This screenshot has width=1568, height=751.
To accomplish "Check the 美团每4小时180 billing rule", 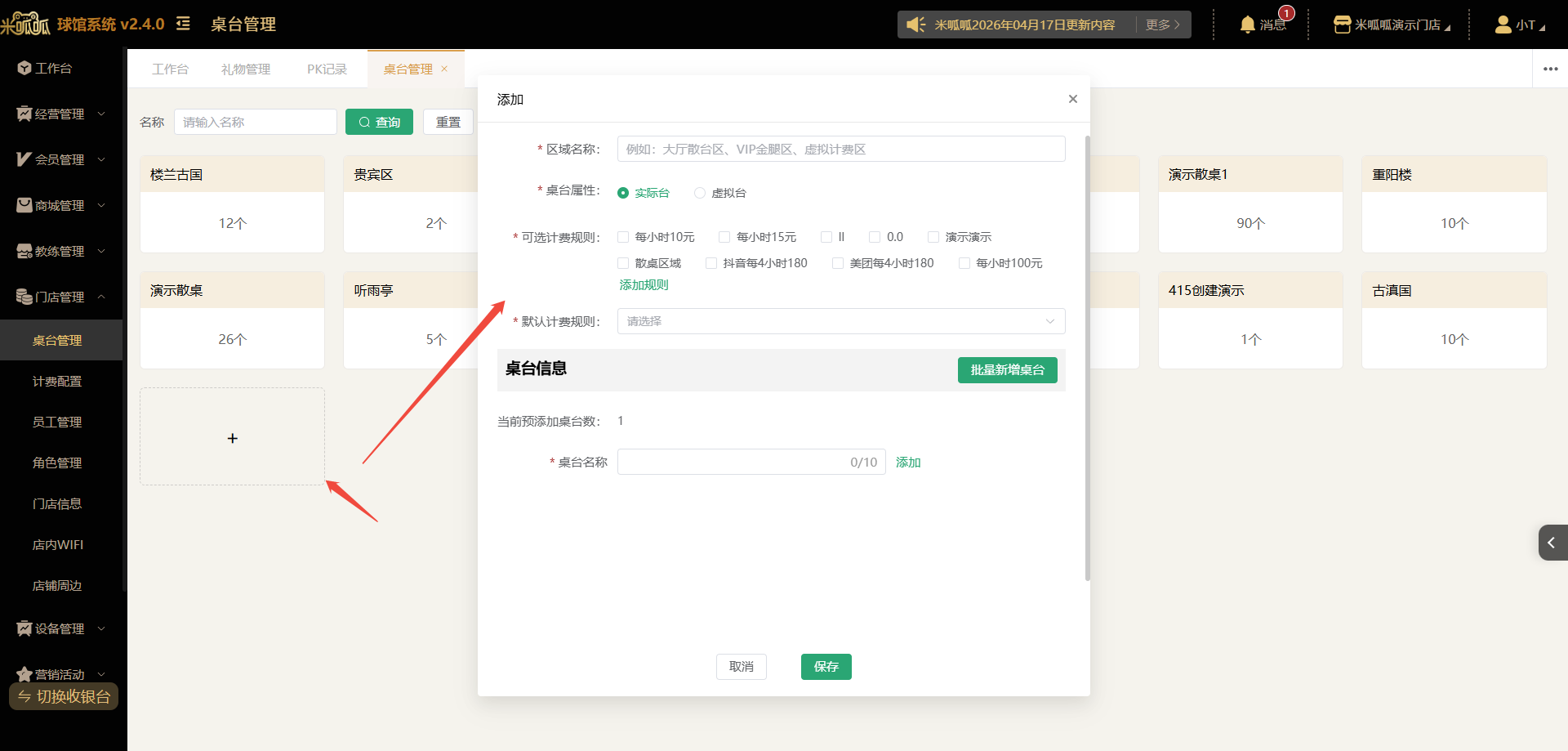I will click(838, 263).
